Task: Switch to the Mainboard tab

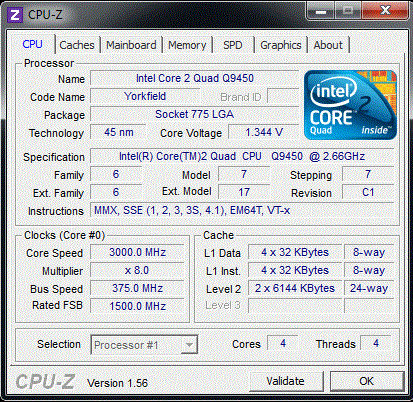Action: coord(131,45)
